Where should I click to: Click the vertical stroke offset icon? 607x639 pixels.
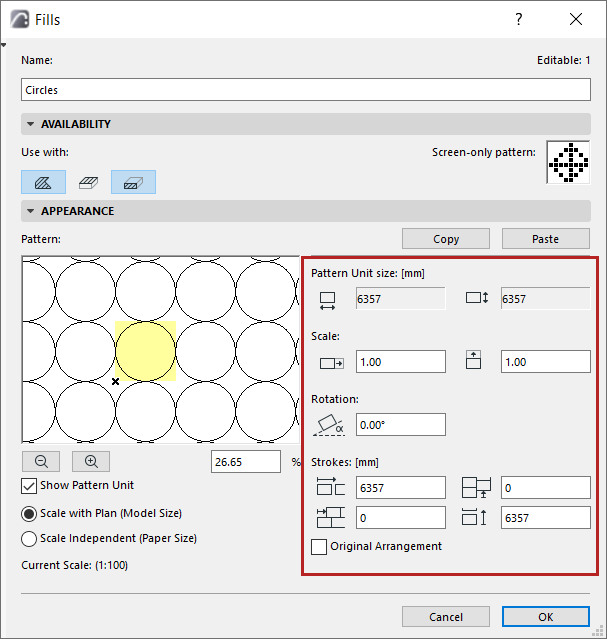[x=476, y=487]
